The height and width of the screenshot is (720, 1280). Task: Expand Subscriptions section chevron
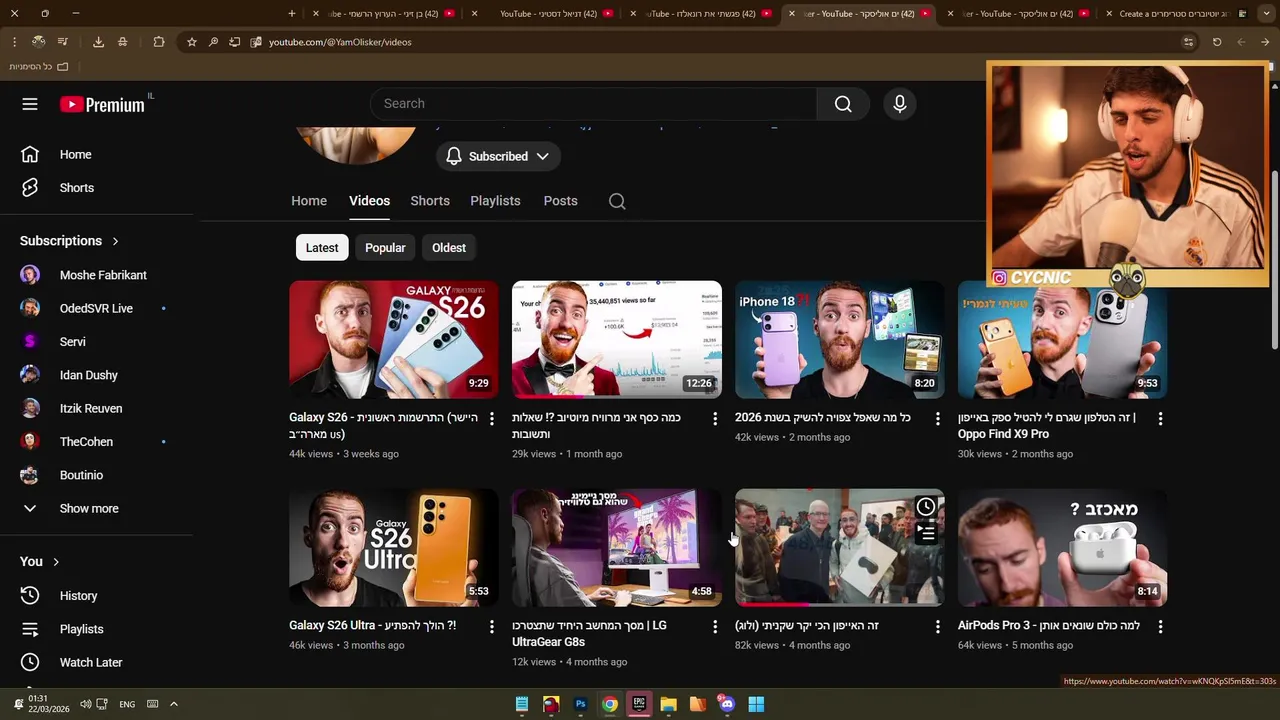[115, 241]
